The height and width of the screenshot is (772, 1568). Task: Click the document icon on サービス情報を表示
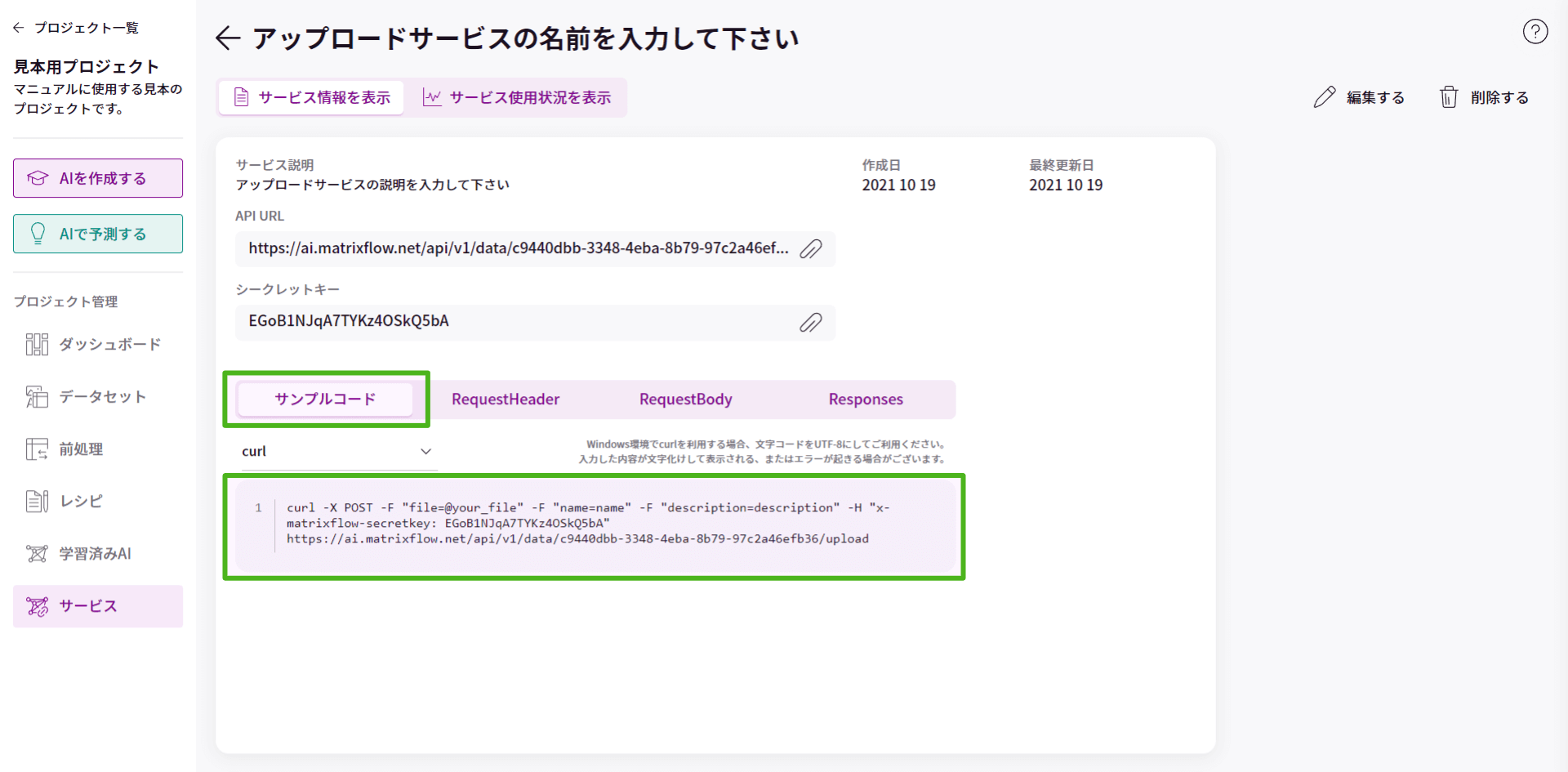(241, 97)
